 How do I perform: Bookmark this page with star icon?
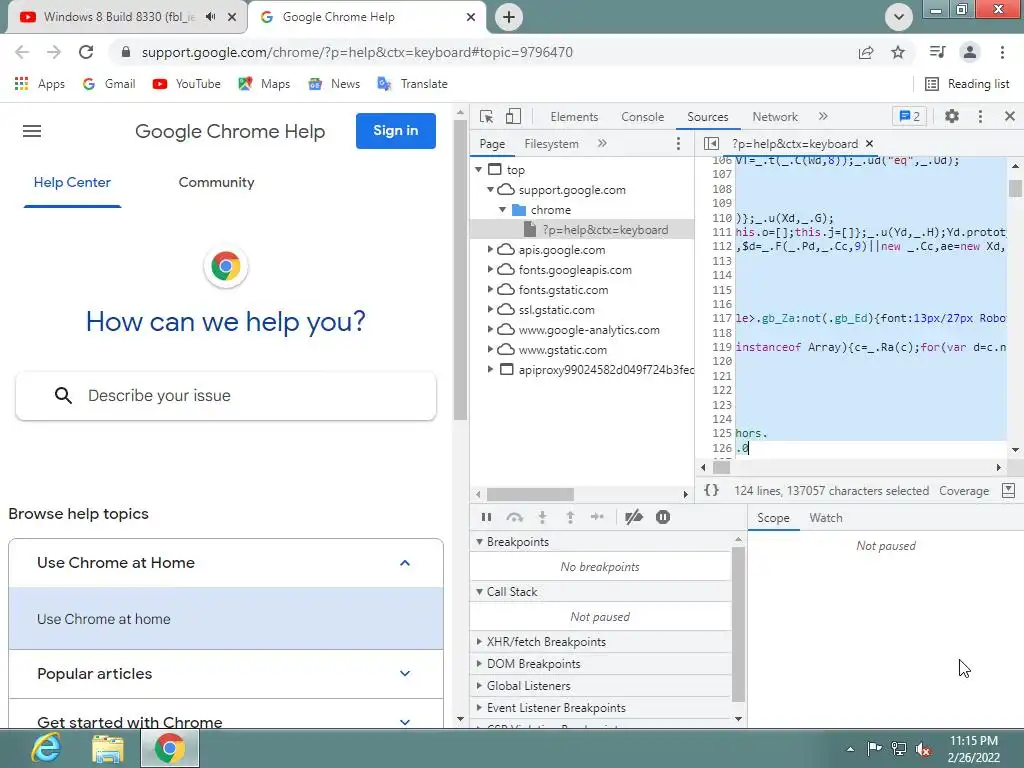(x=898, y=52)
